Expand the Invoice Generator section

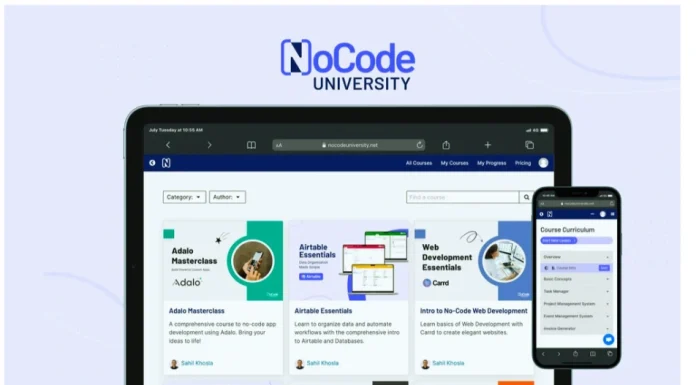[576, 329]
